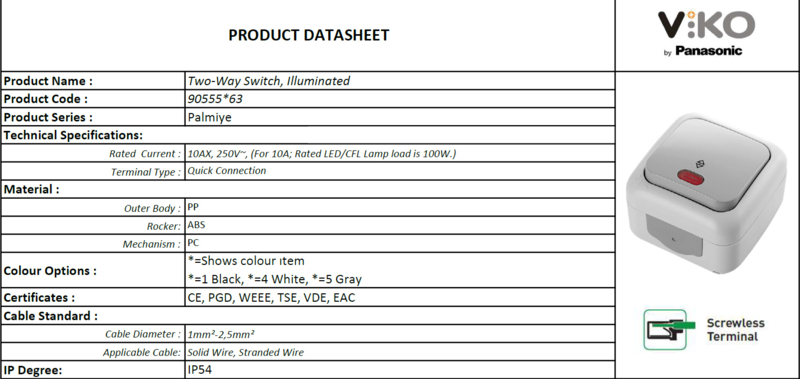Click the Solid Wire, Stranded Wire cell
Image resolution: width=800 pixels, height=379 pixels.
pyautogui.click(x=399, y=352)
